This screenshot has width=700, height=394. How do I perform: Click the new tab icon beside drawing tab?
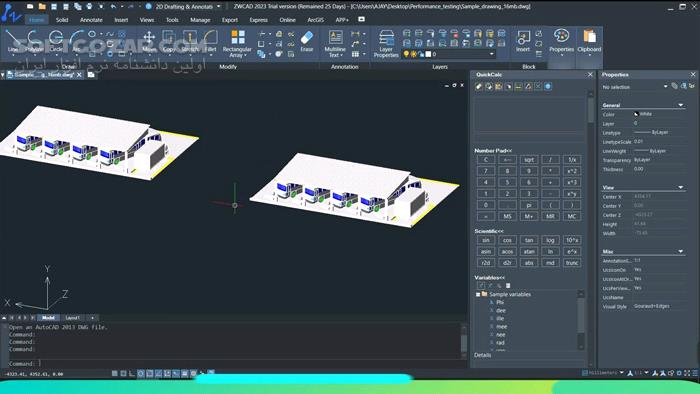[91, 75]
